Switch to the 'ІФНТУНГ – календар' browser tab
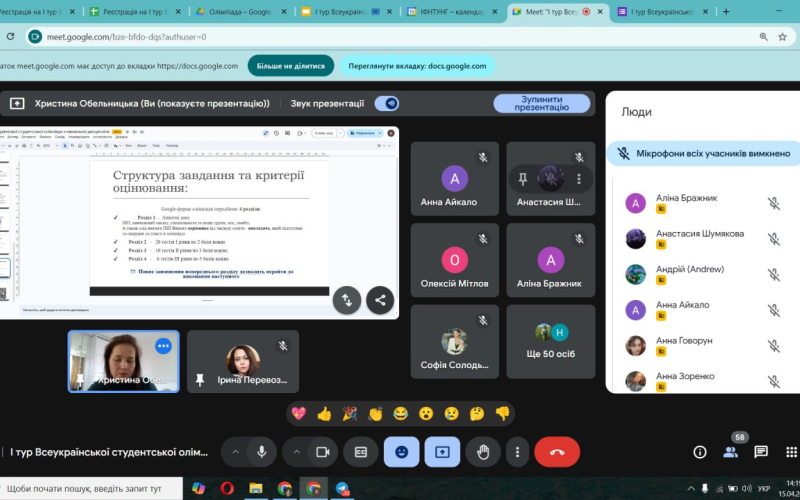The image size is (800, 500). (446, 12)
